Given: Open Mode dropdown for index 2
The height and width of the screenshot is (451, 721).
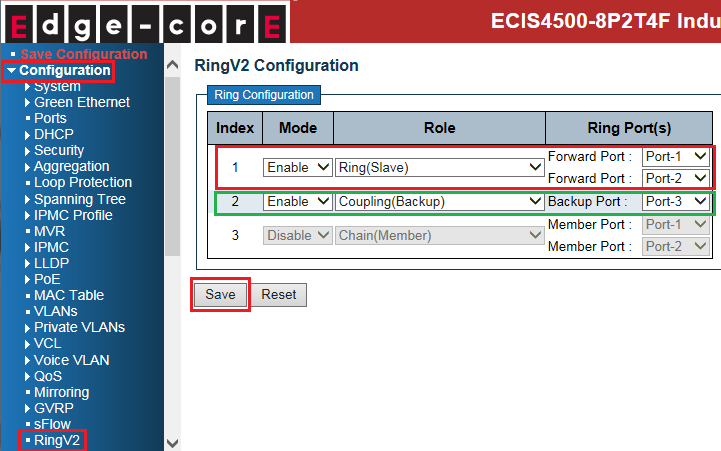Looking at the screenshot, I should (297, 202).
